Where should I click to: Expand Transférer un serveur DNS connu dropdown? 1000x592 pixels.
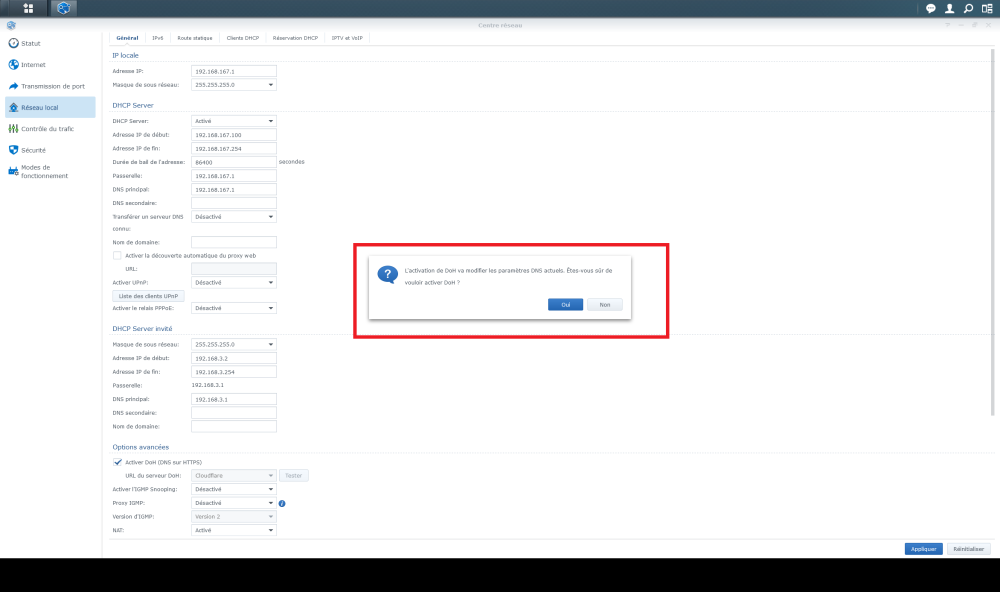coord(234,216)
